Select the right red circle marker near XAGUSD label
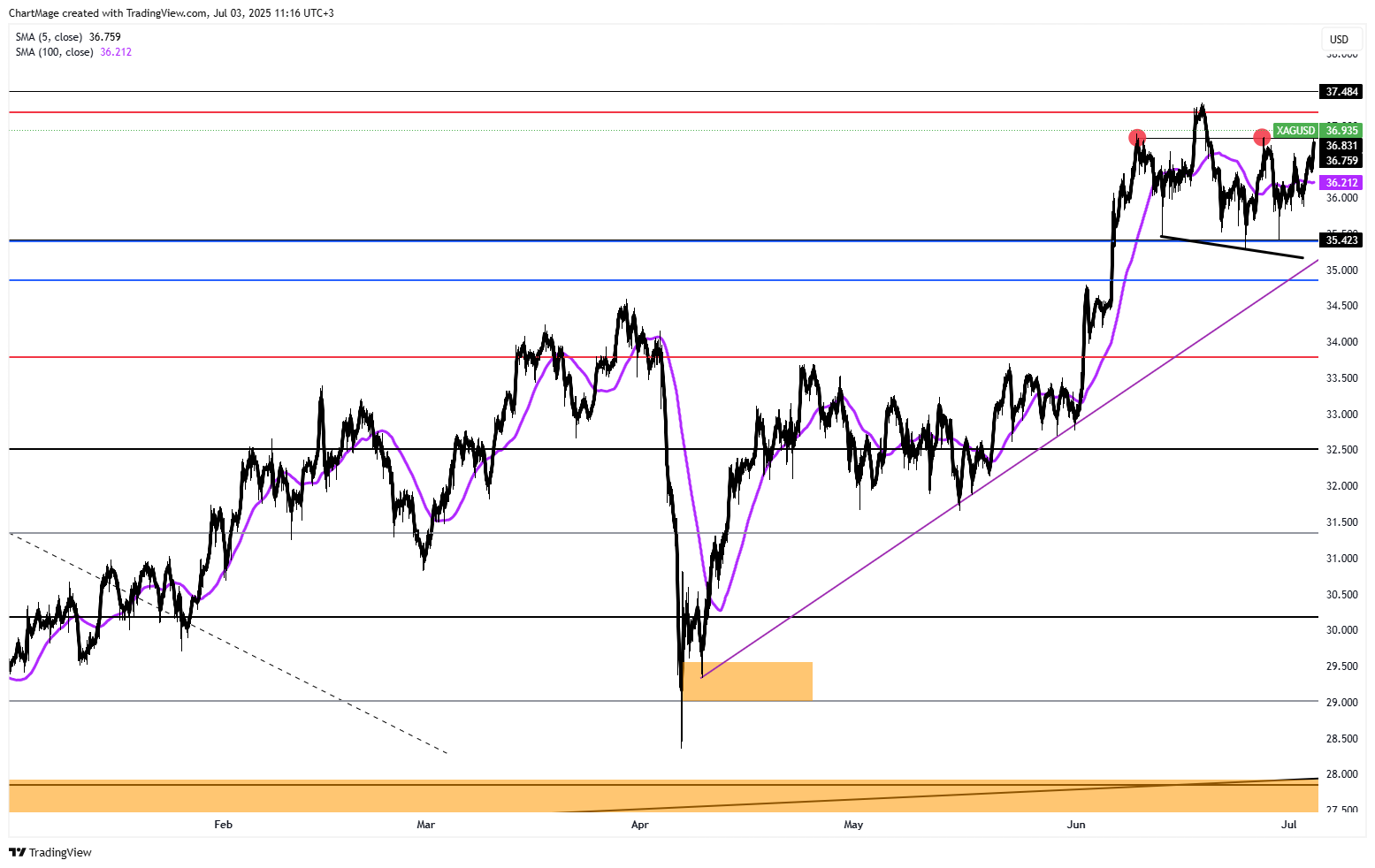This screenshot has width=1375, height=868. coord(1262,137)
